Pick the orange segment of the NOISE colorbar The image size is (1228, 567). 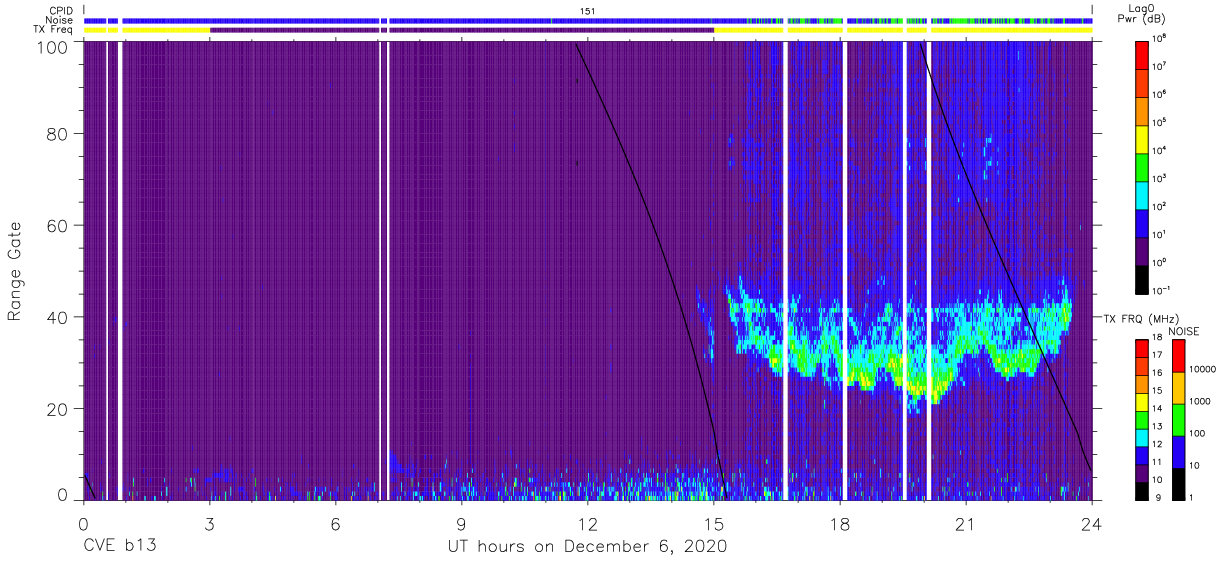coord(1178,388)
